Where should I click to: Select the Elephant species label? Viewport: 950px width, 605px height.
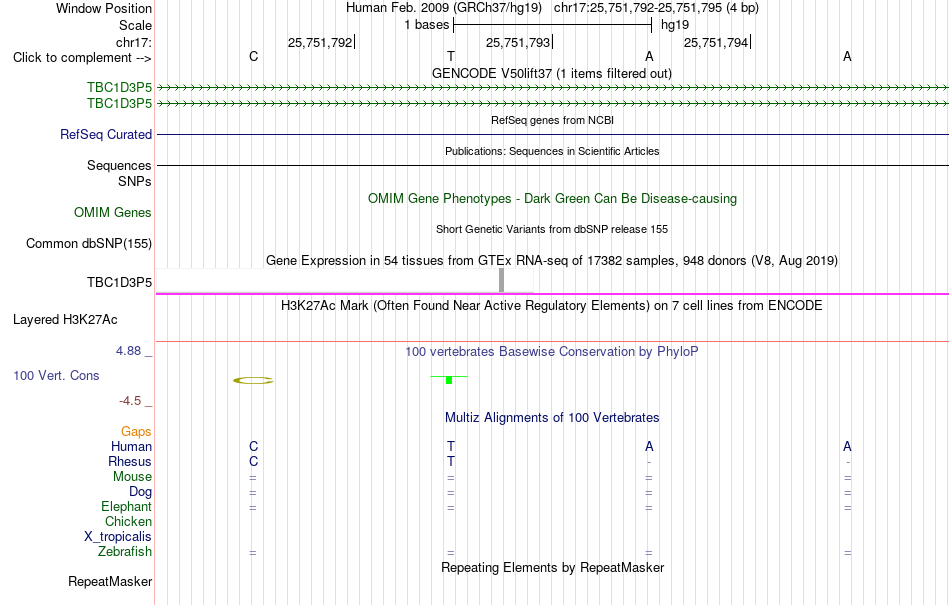coord(126,506)
